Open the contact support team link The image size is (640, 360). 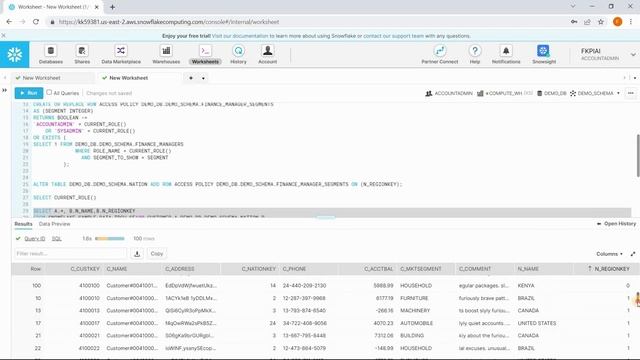(x=393, y=36)
